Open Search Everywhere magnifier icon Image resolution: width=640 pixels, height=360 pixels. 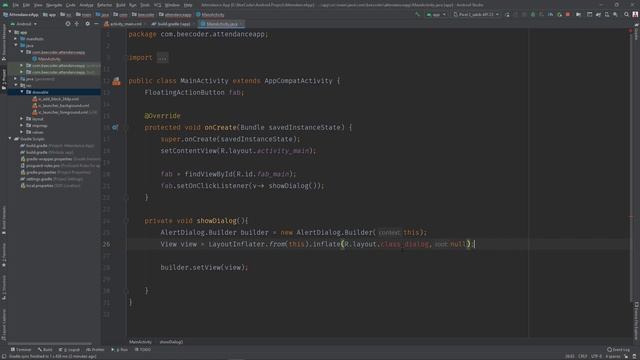click(x=627, y=15)
